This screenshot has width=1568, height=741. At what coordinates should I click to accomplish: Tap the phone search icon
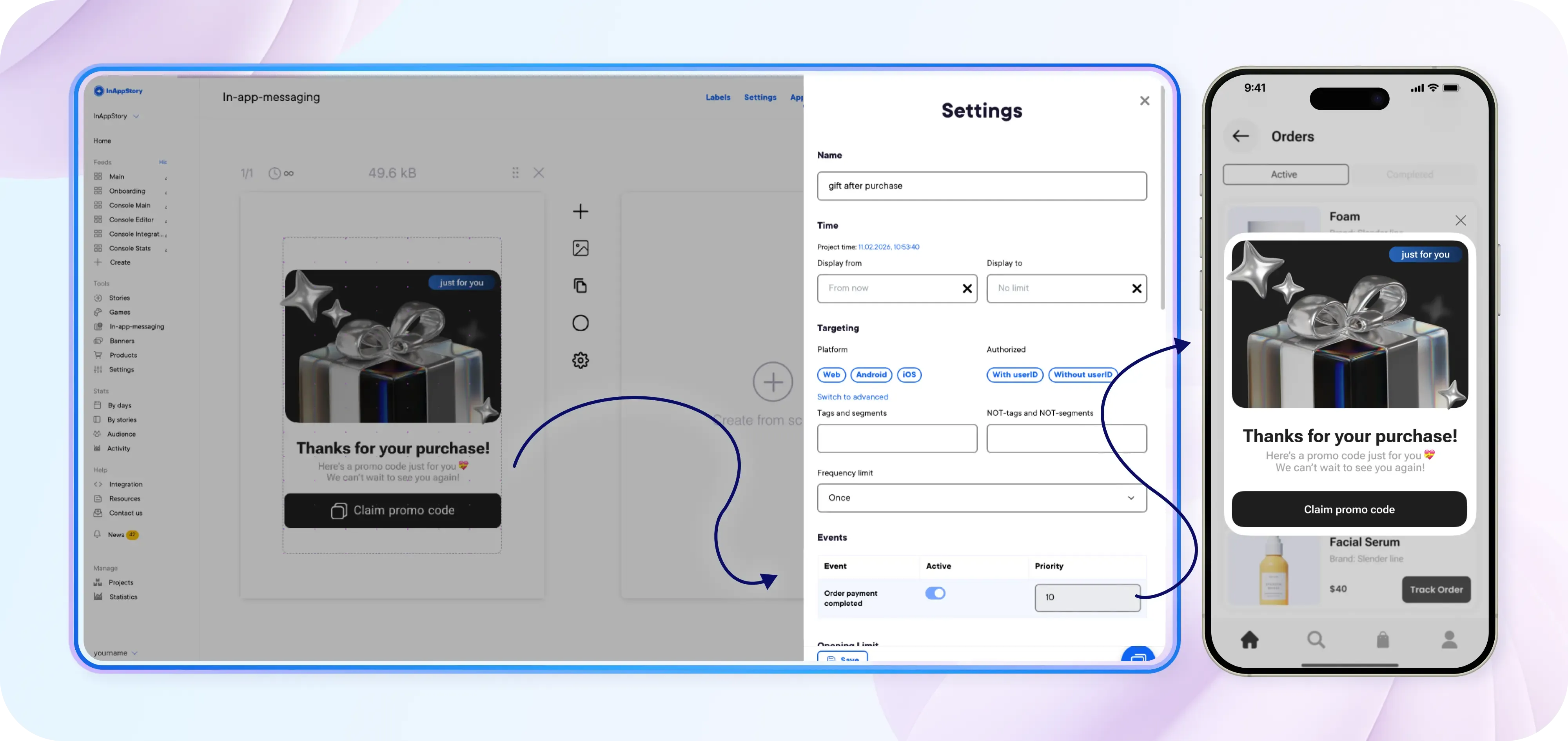point(1316,639)
